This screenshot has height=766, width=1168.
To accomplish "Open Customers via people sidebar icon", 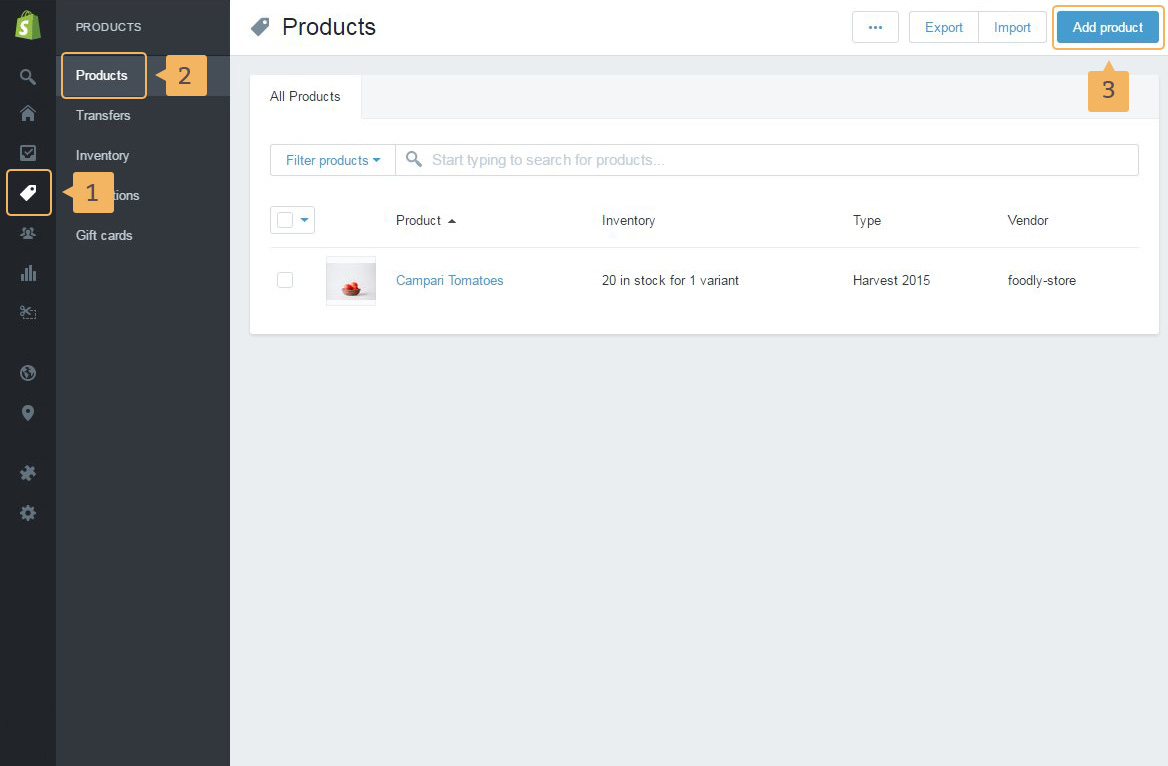I will coord(28,233).
